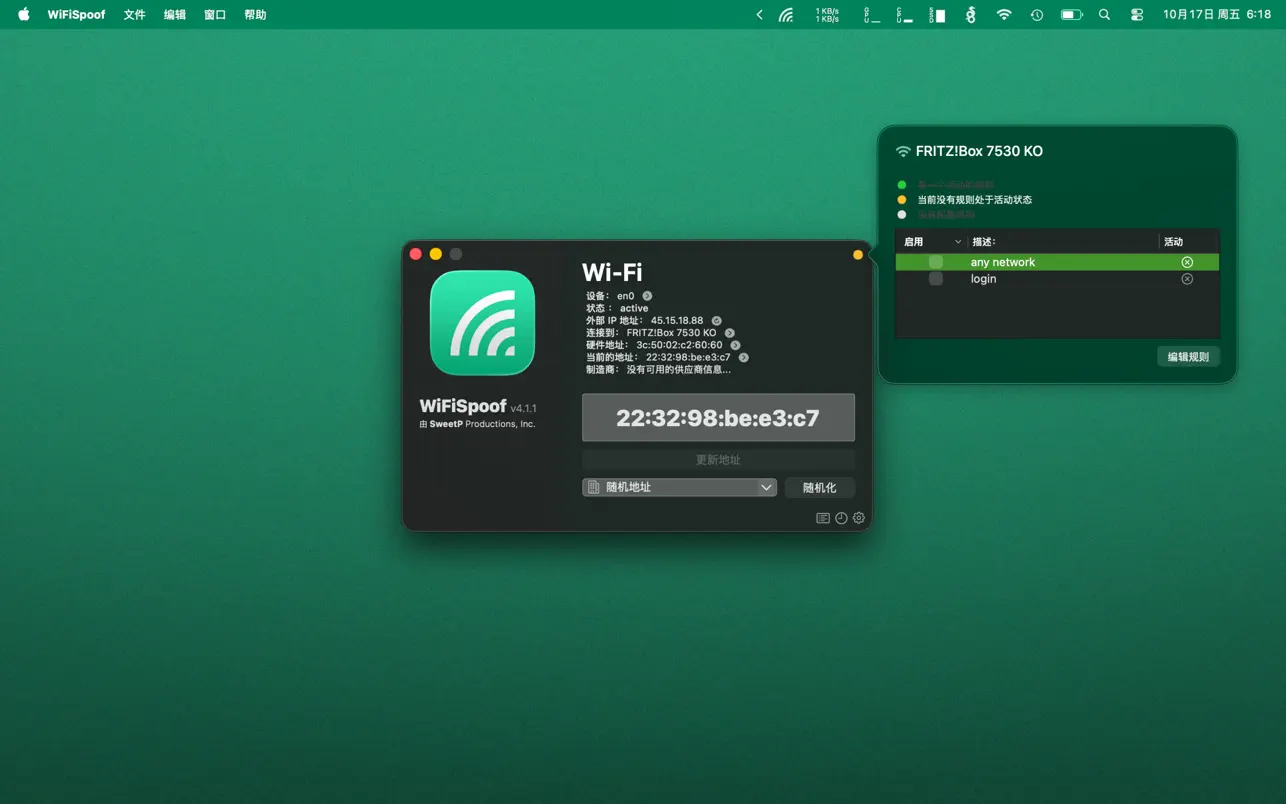Open the 窗口 menu
Screen dimensions: 1286x804
pyautogui.click(x=214, y=14)
